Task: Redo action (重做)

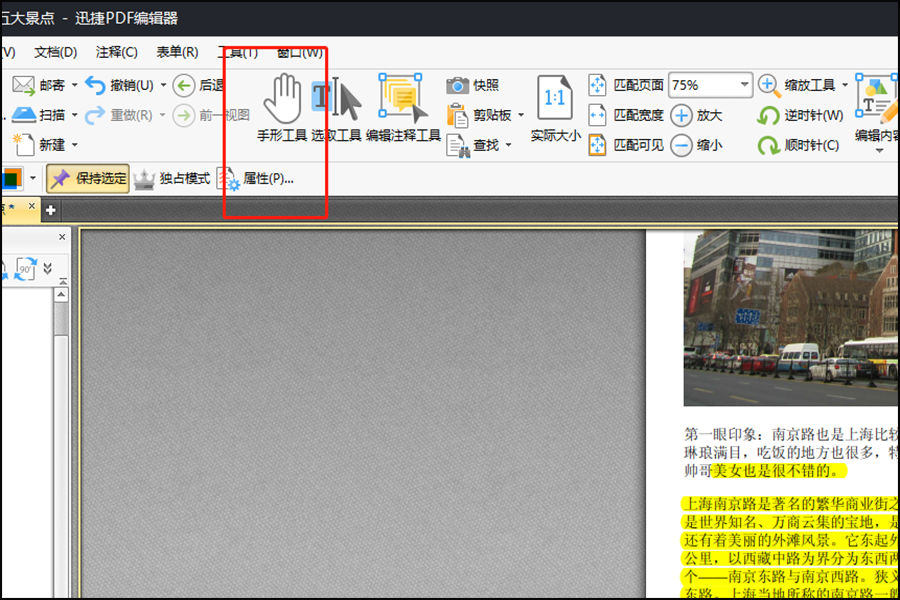Action: [119, 115]
